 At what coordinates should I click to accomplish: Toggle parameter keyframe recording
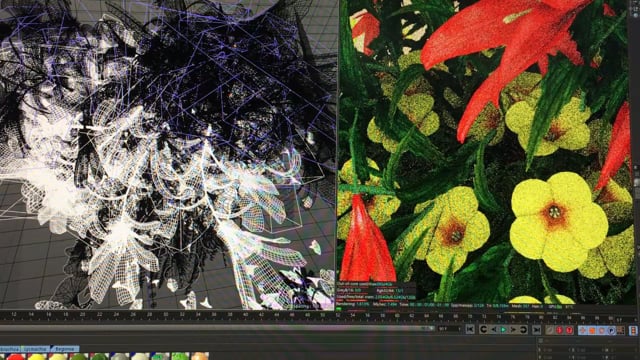click(611, 329)
